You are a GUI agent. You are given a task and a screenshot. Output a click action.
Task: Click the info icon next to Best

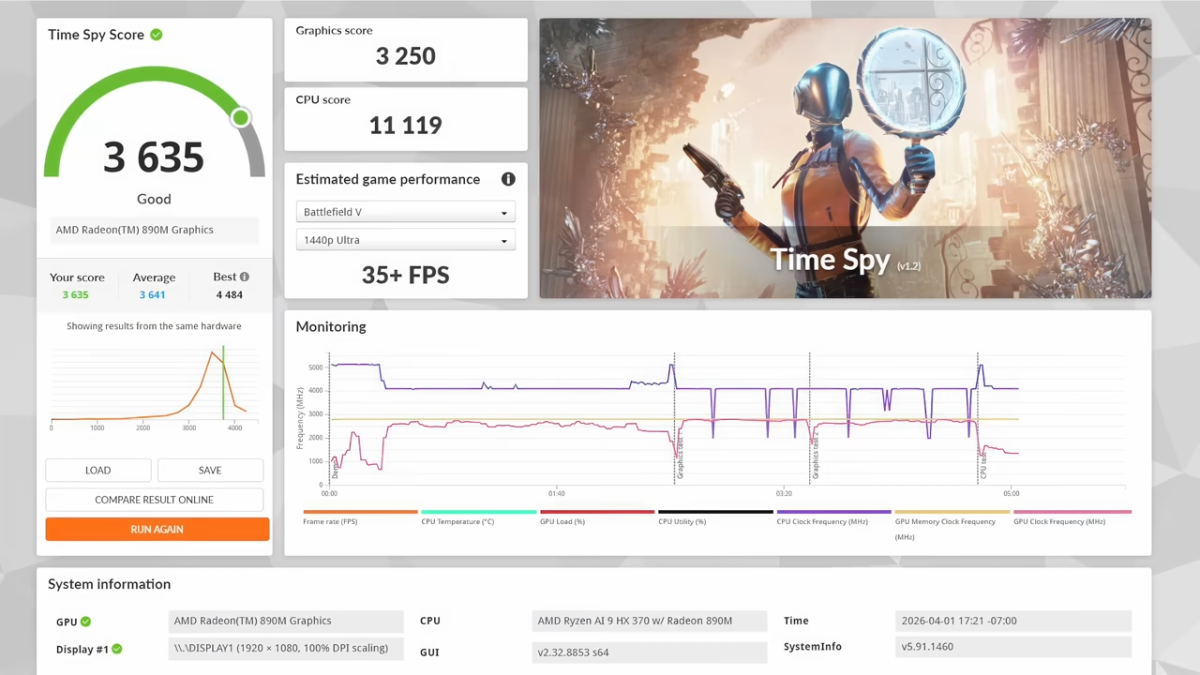click(244, 277)
